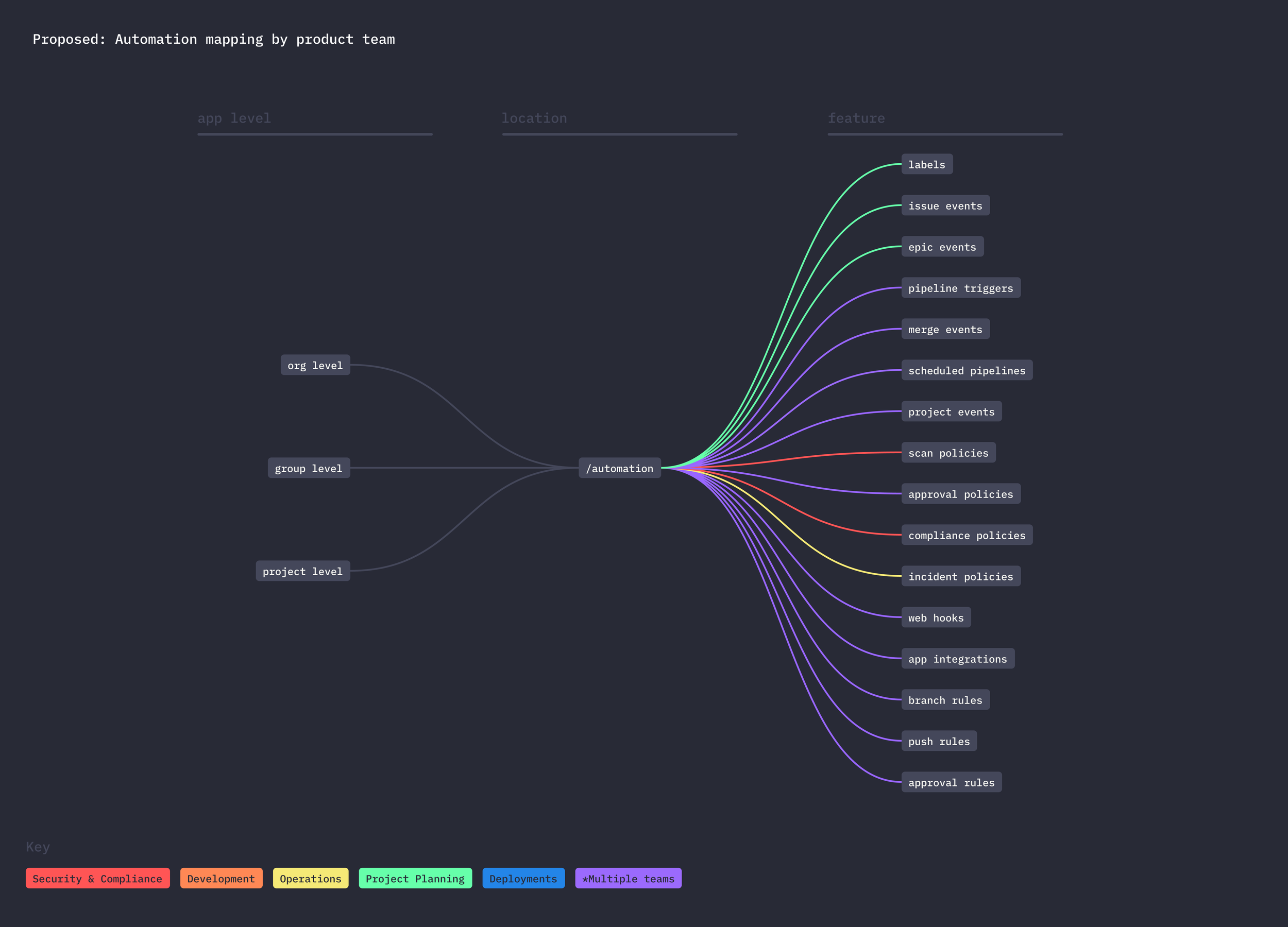1288x927 pixels.
Task: Click the purple Multiple teams key
Action: pos(628,878)
